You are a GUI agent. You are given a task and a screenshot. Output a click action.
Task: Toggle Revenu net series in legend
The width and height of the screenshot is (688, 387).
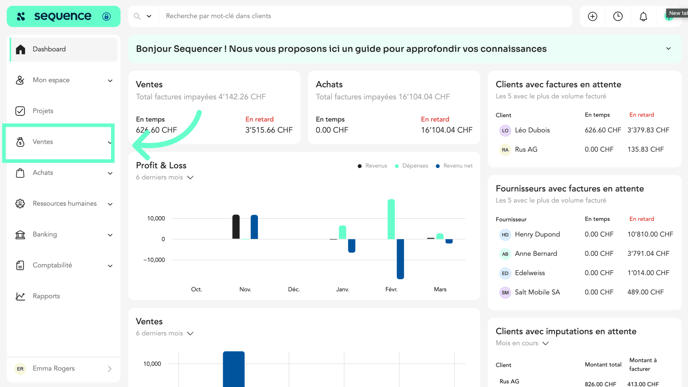(x=454, y=166)
